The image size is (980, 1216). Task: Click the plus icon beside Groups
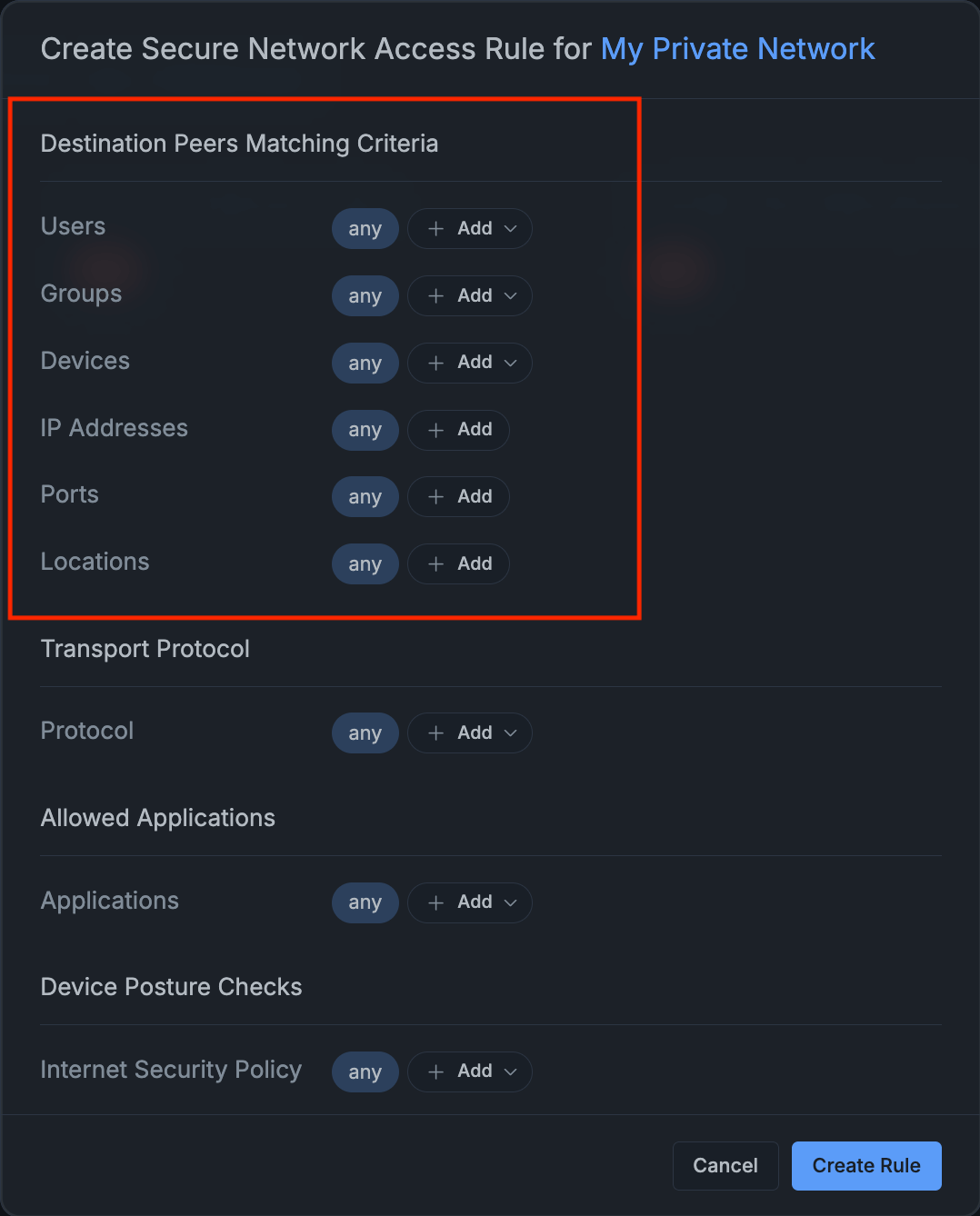pyautogui.click(x=435, y=296)
